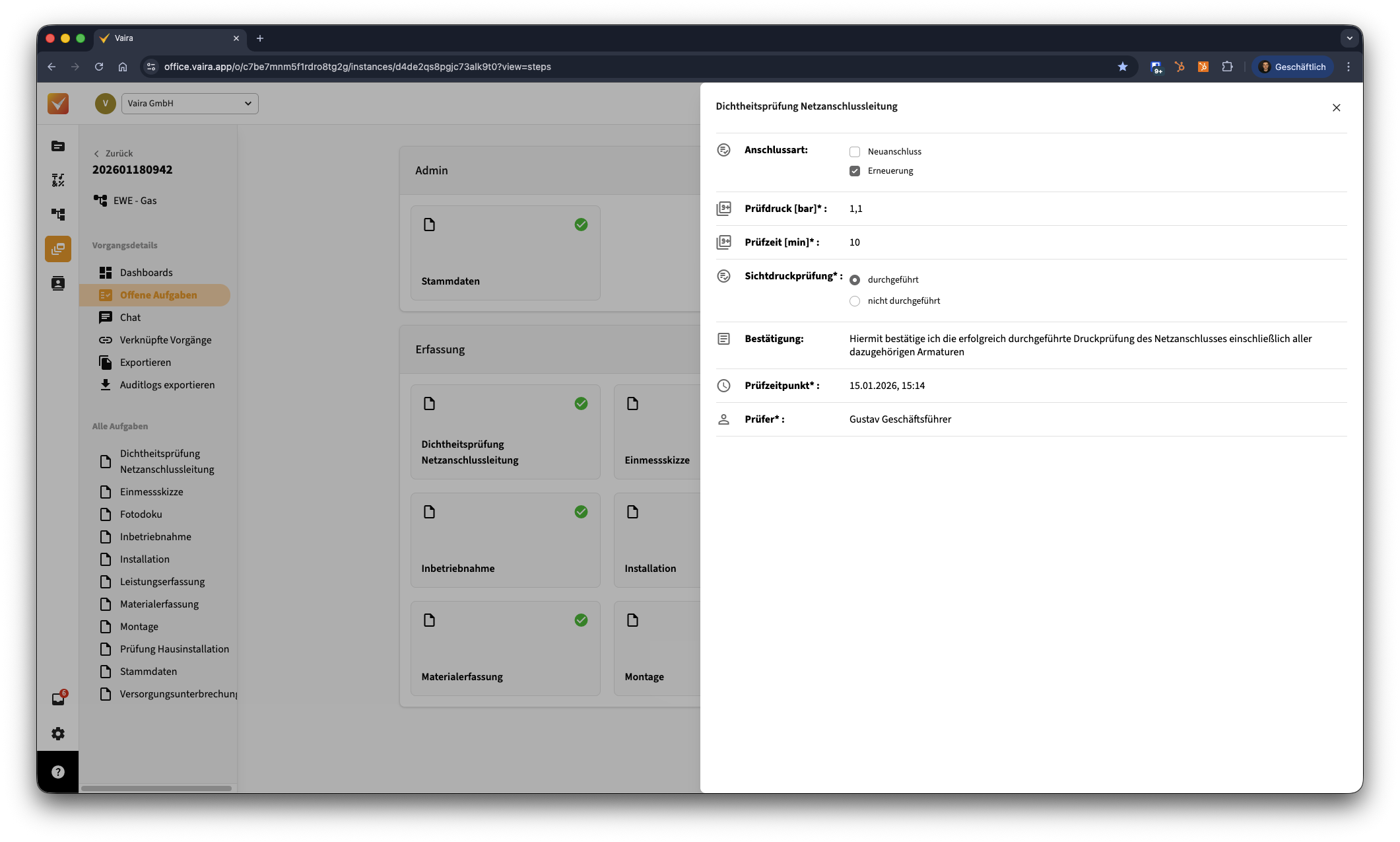Open Dashboards in Vorgangsdetails menu
This screenshot has width=1400, height=842.
[x=146, y=273]
